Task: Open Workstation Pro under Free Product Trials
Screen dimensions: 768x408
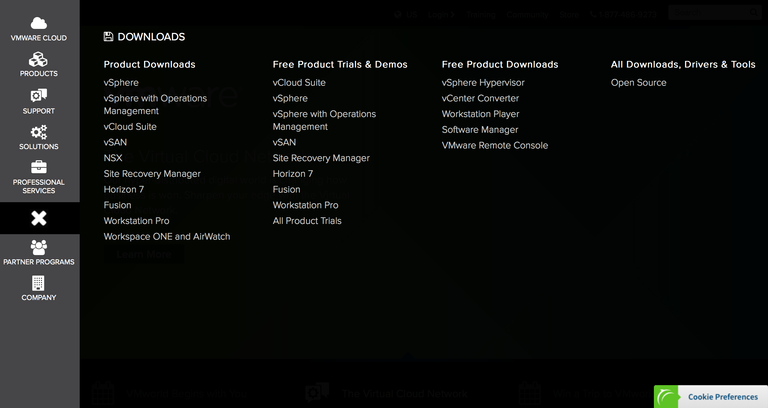Action: click(306, 205)
